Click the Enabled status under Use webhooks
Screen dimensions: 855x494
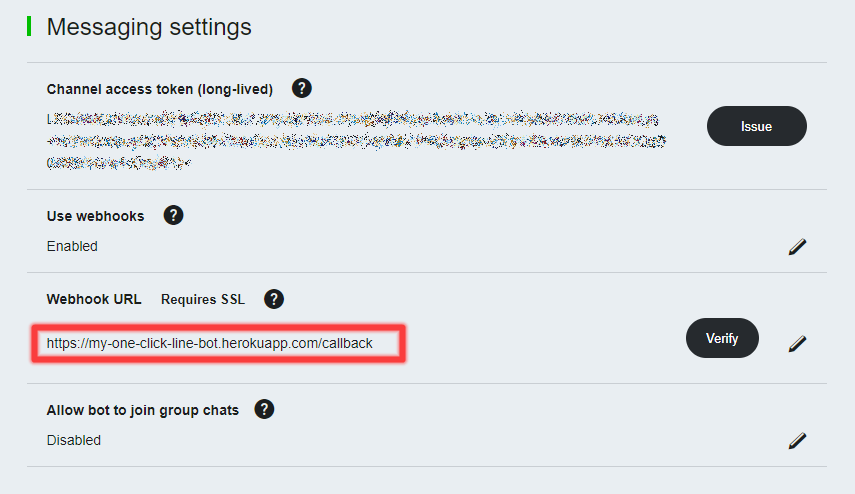72,246
